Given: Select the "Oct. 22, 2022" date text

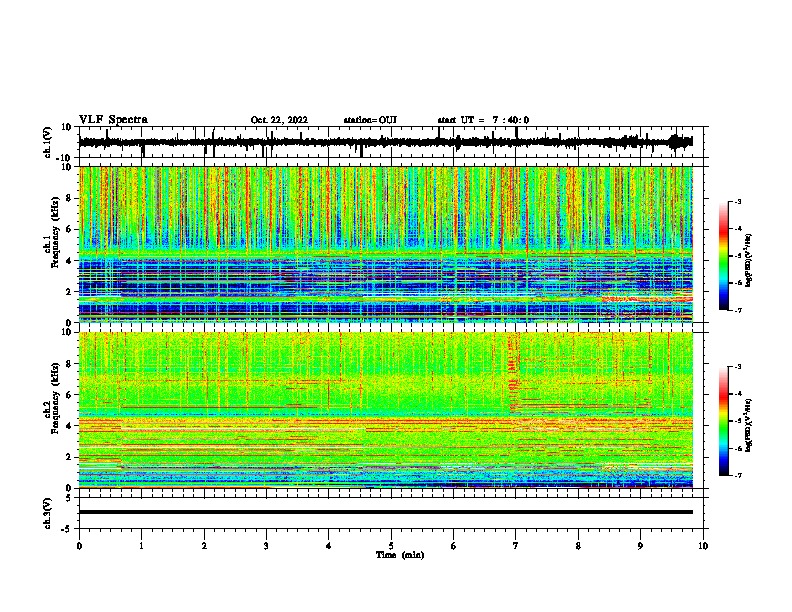Looking at the screenshot, I should pos(279,120).
